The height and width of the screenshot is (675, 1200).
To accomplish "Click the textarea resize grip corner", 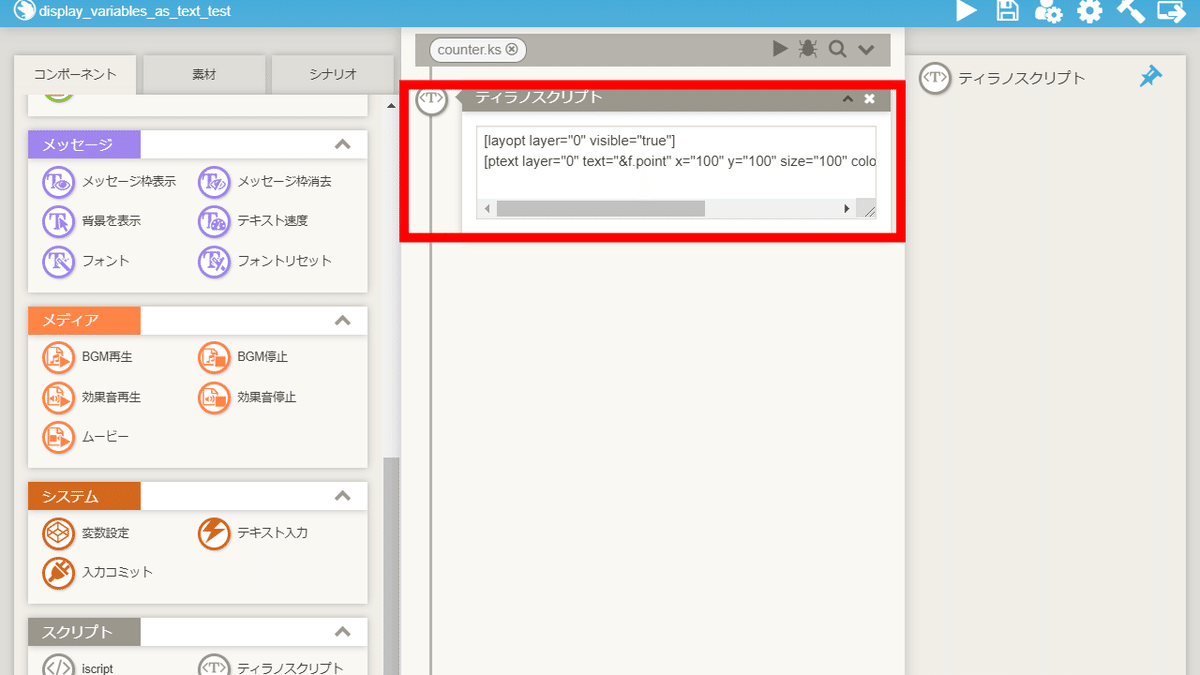I will coord(868,210).
